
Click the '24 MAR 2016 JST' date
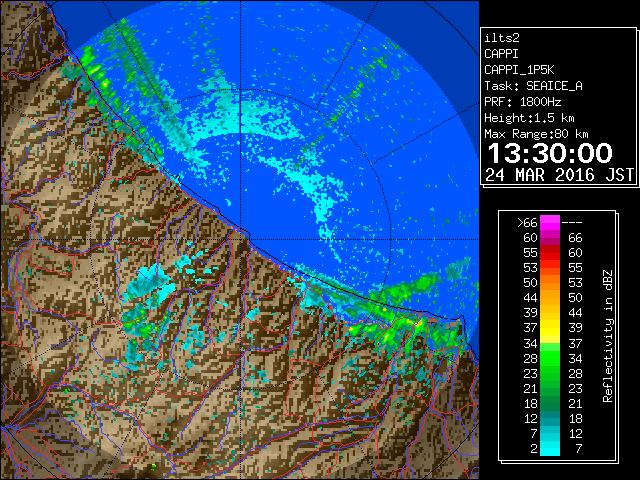pos(560,175)
